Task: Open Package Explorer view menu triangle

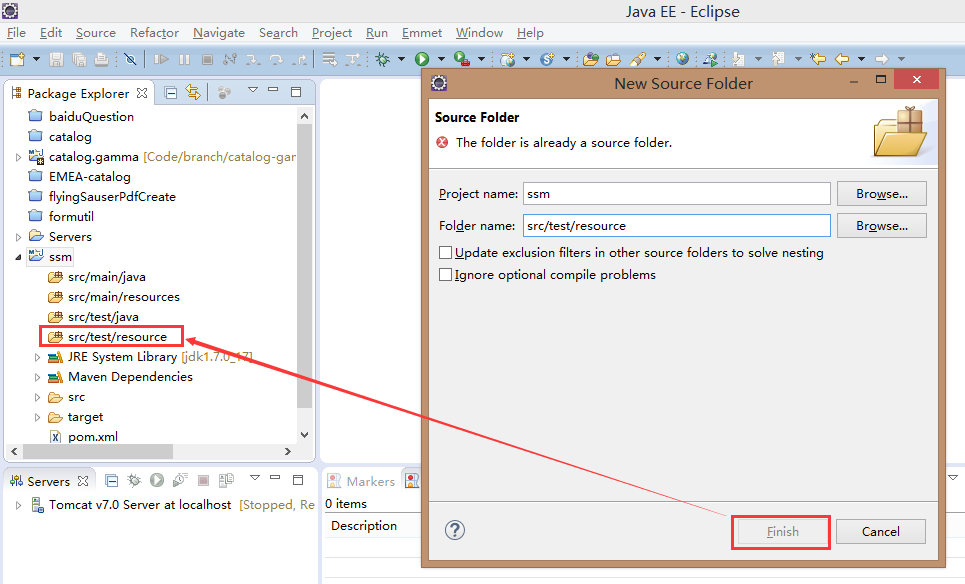Action: (x=253, y=90)
